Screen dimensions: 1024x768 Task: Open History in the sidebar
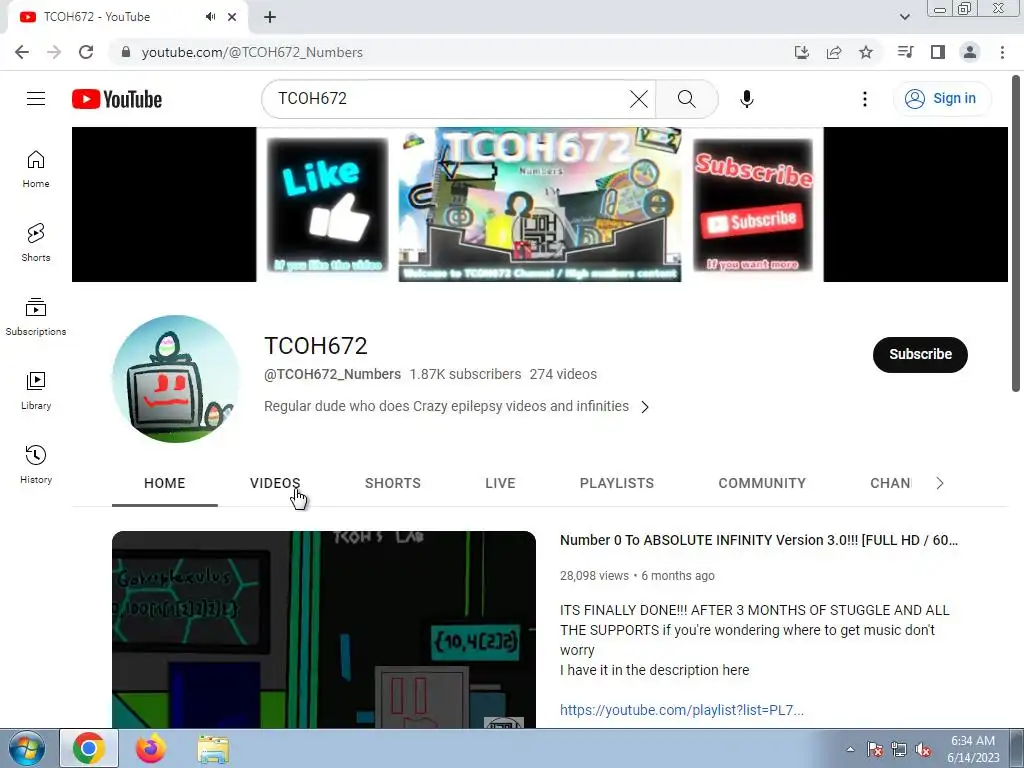36,464
